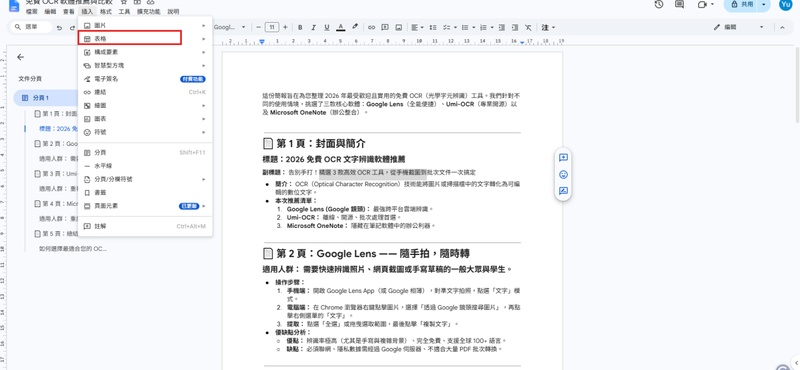Decrease font size with minus button
The image size is (800, 370).
[x=259, y=27]
